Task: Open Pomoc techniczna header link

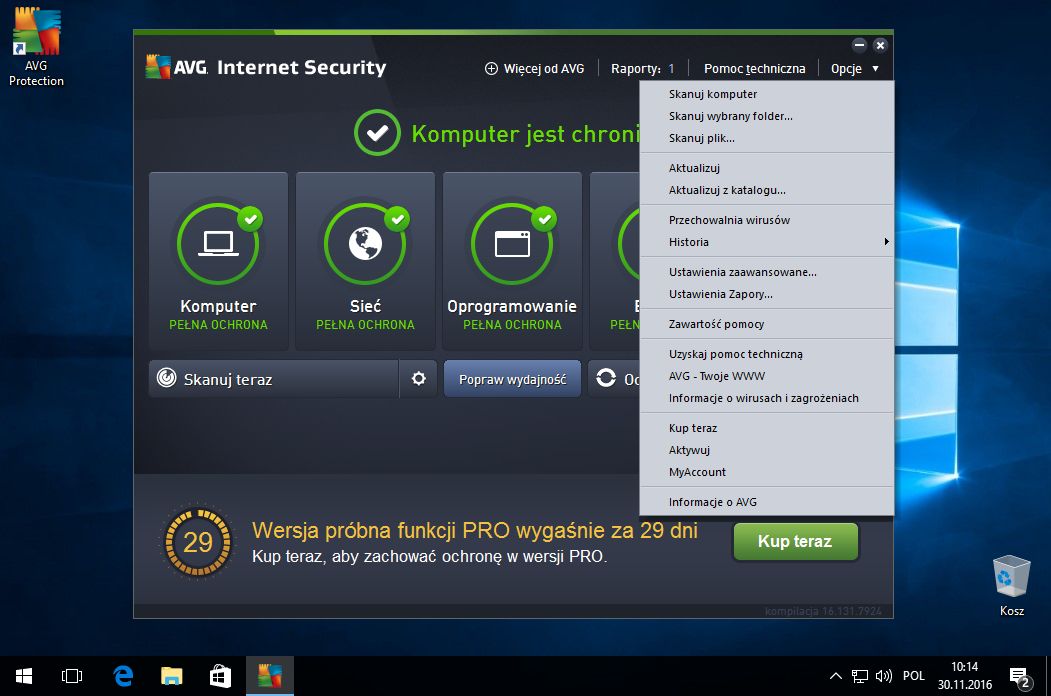Action: 754,68
